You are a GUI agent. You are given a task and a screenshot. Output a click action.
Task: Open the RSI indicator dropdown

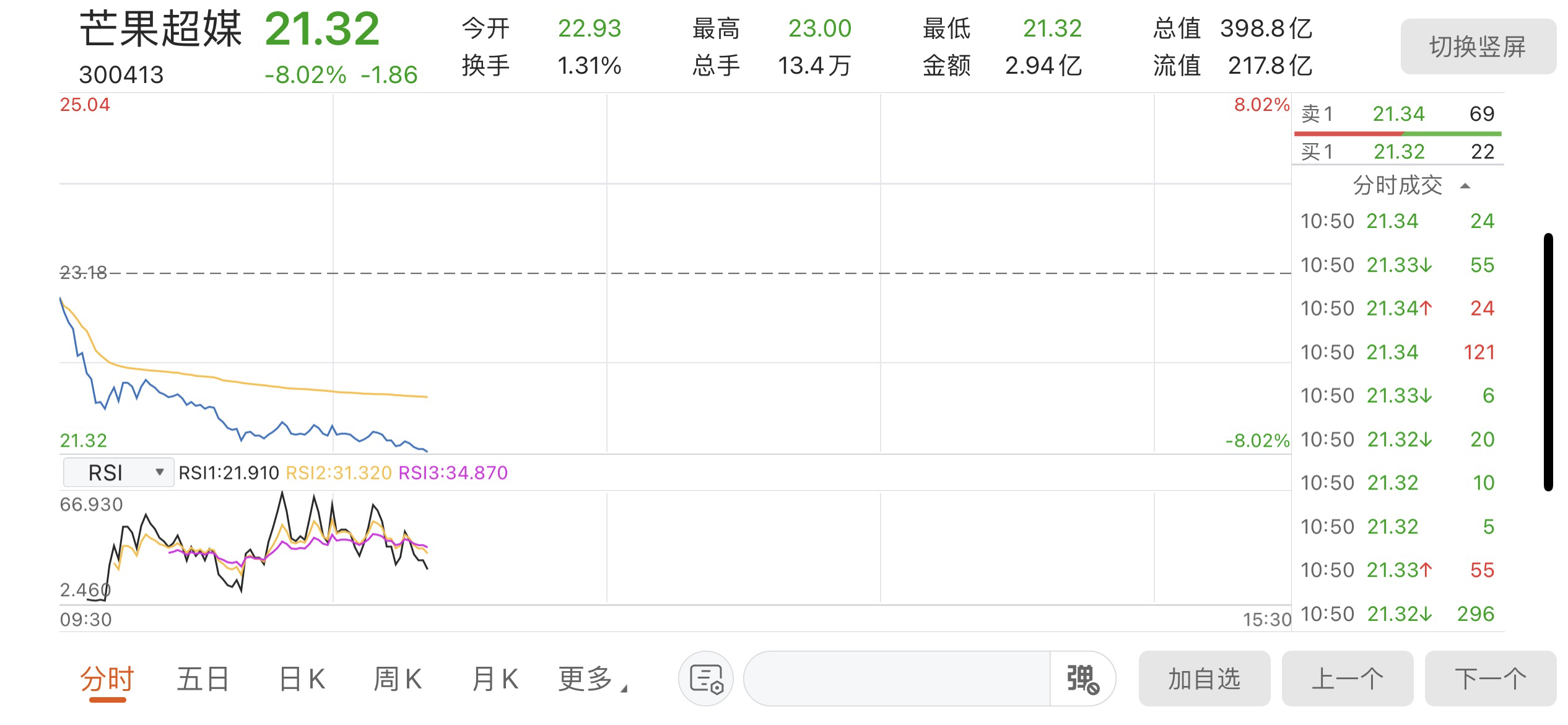tap(118, 473)
